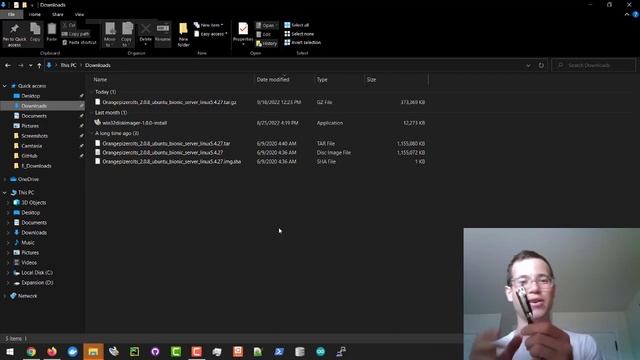Open Local Disk (C:) in sidebar
This screenshot has width=640, height=360.
point(37,273)
